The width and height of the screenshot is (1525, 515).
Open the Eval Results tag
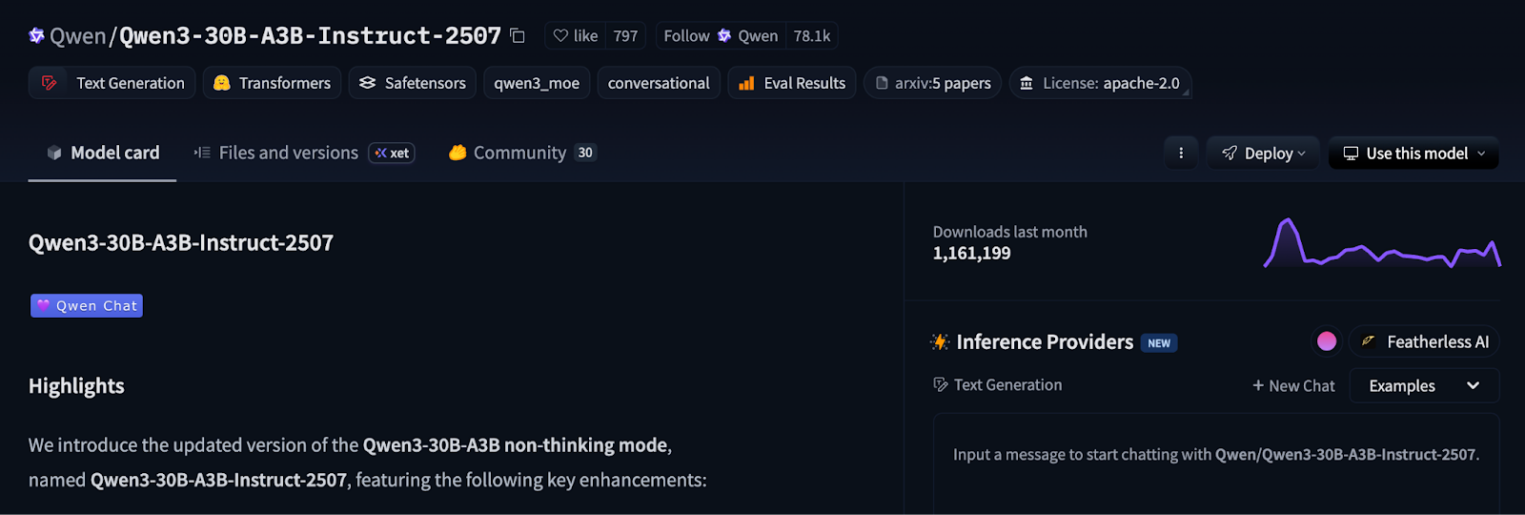click(x=792, y=83)
